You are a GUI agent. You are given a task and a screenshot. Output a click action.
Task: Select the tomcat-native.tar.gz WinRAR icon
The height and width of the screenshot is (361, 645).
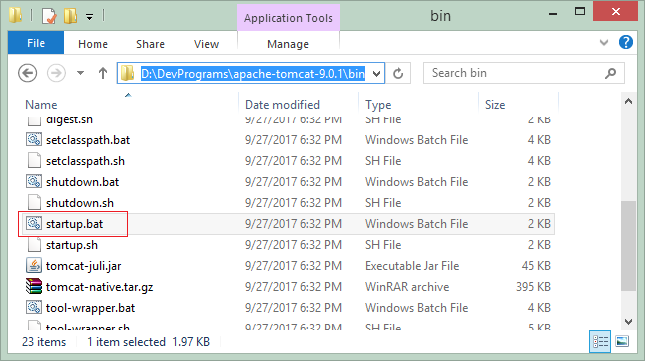(x=34, y=287)
